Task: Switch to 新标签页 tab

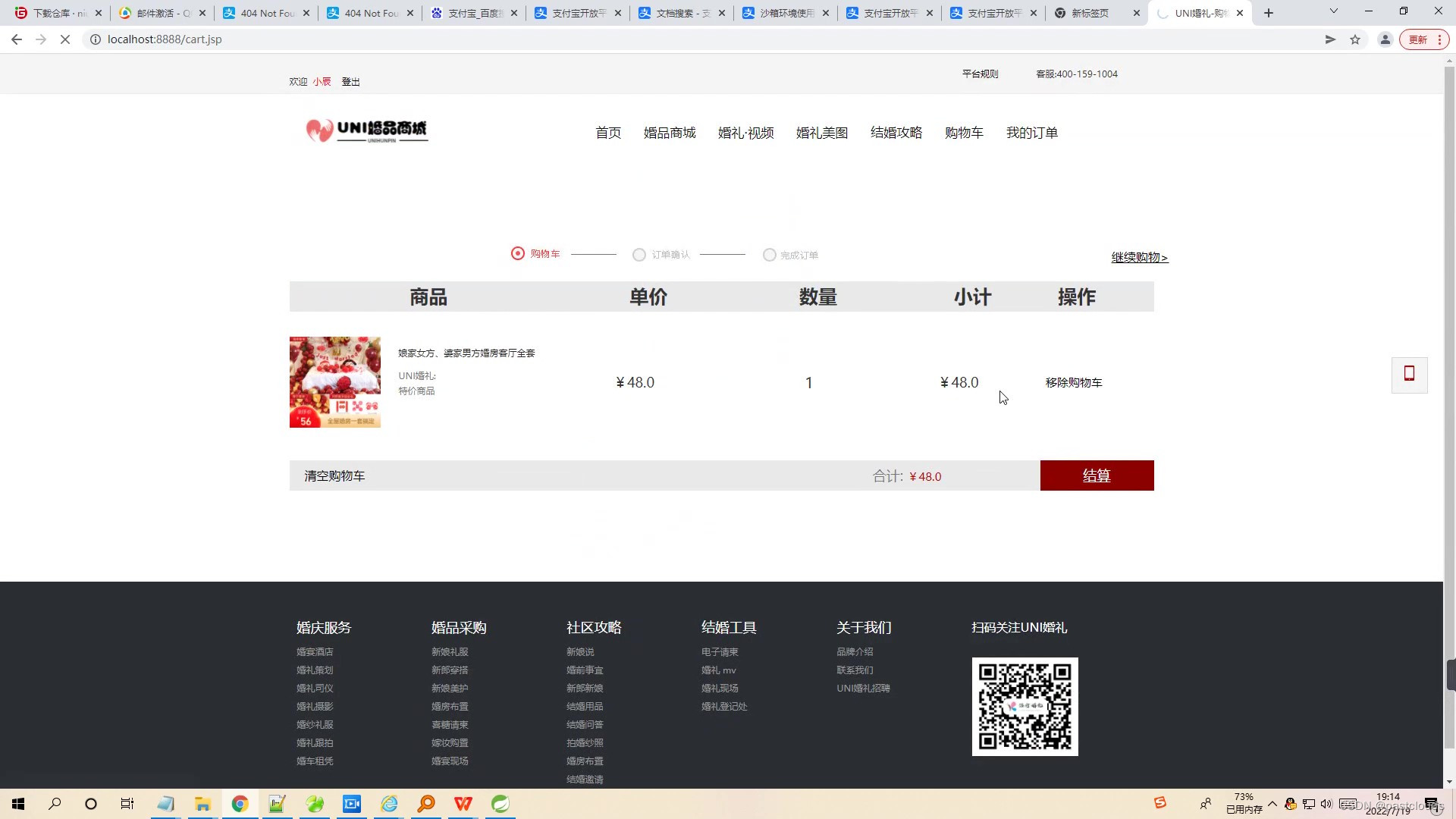Action: (x=1097, y=13)
